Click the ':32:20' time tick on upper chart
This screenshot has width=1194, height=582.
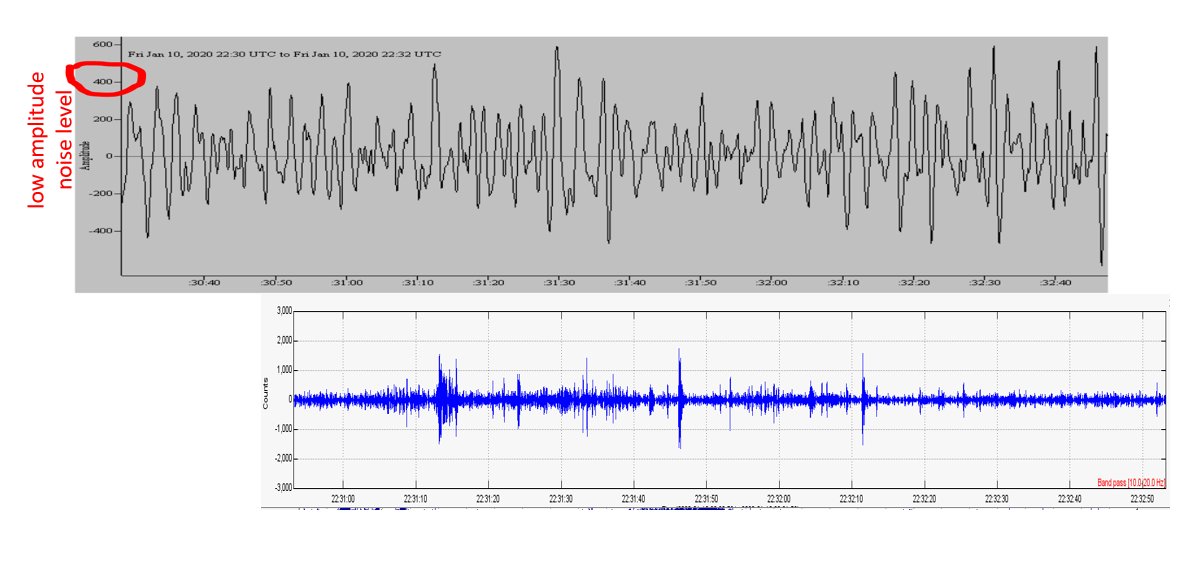coord(914,283)
